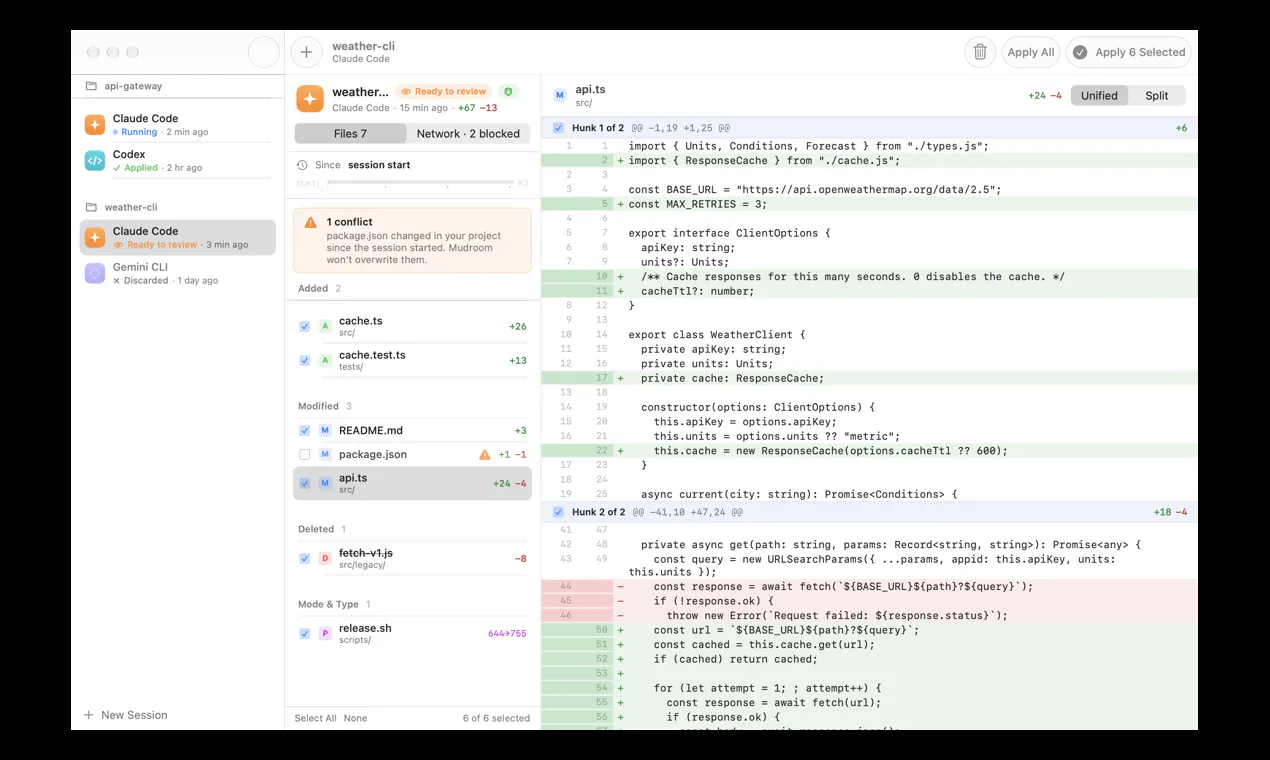Image resolution: width=1270 pixels, height=760 pixels.
Task: Open the Codex session marked Applied
Action: [x=178, y=160]
